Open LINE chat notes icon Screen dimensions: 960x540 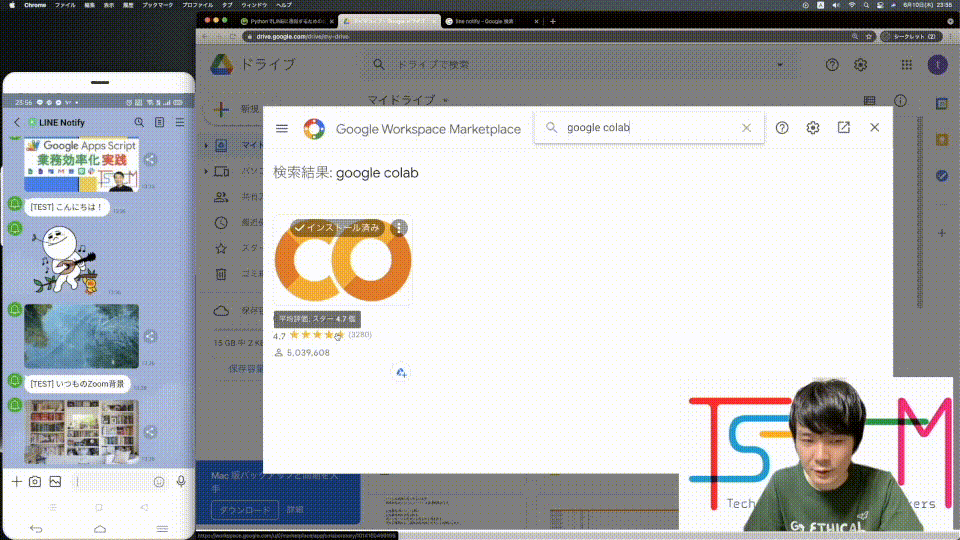[x=159, y=122]
